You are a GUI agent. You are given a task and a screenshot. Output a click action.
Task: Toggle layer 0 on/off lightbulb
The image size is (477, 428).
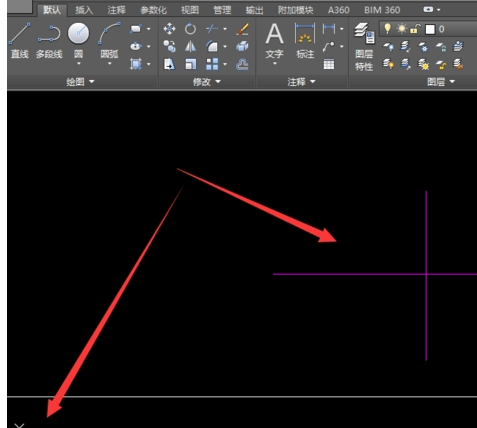coord(387,28)
